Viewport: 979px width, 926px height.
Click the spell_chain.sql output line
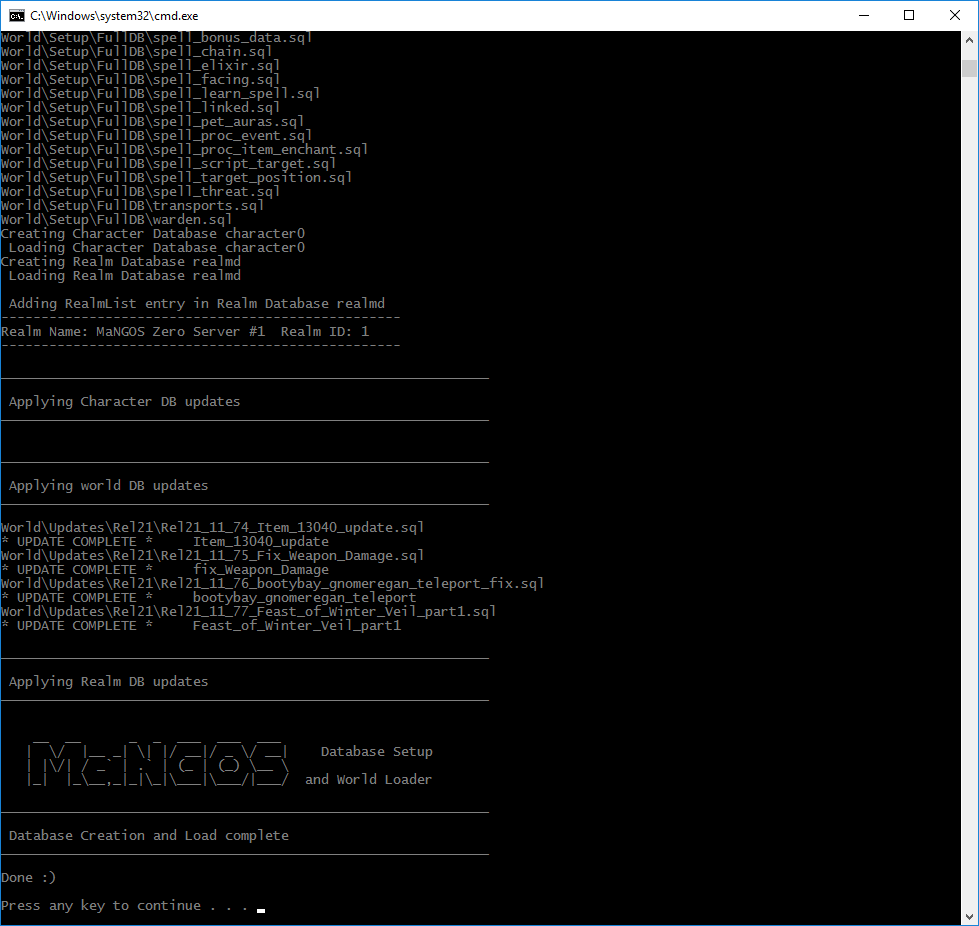point(136,52)
